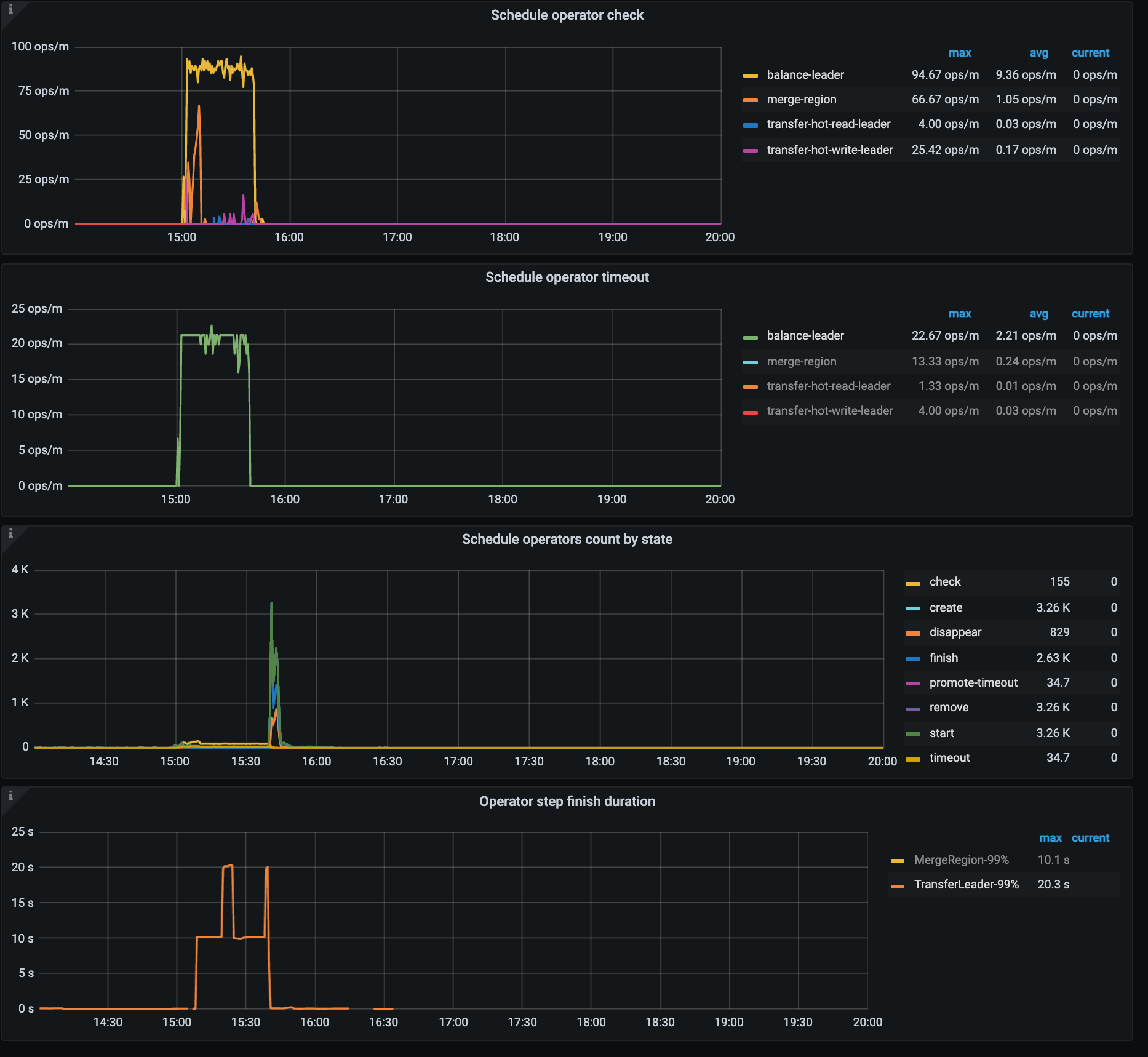Image resolution: width=1148 pixels, height=1057 pixels.
Task: Change color of orange TransferLeader-99% swatch
Action: [898, 887]
